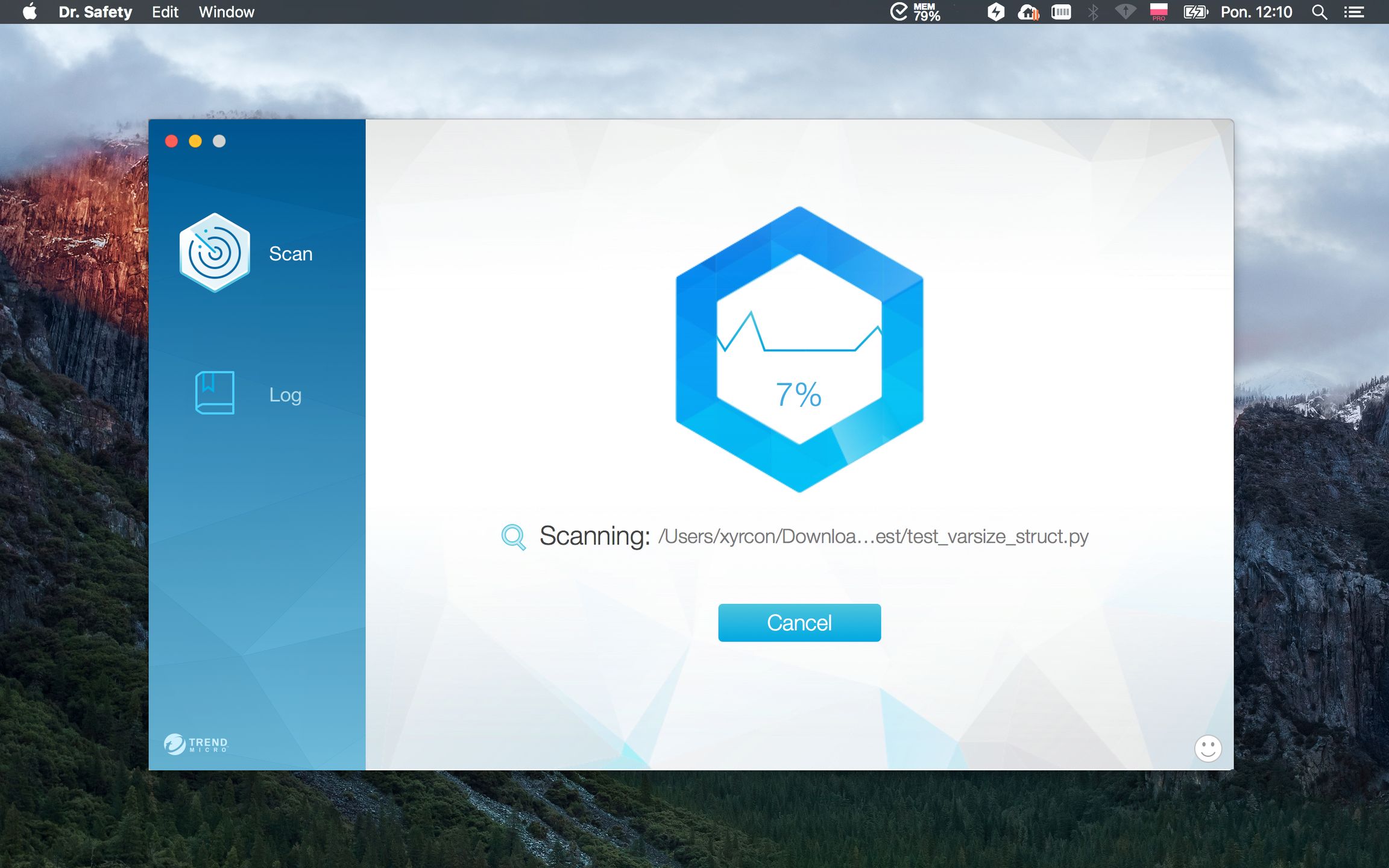Viewport: 1389px width, 868px height.
Task: Select the Scan sidebar label
Action: coord(291,254)
